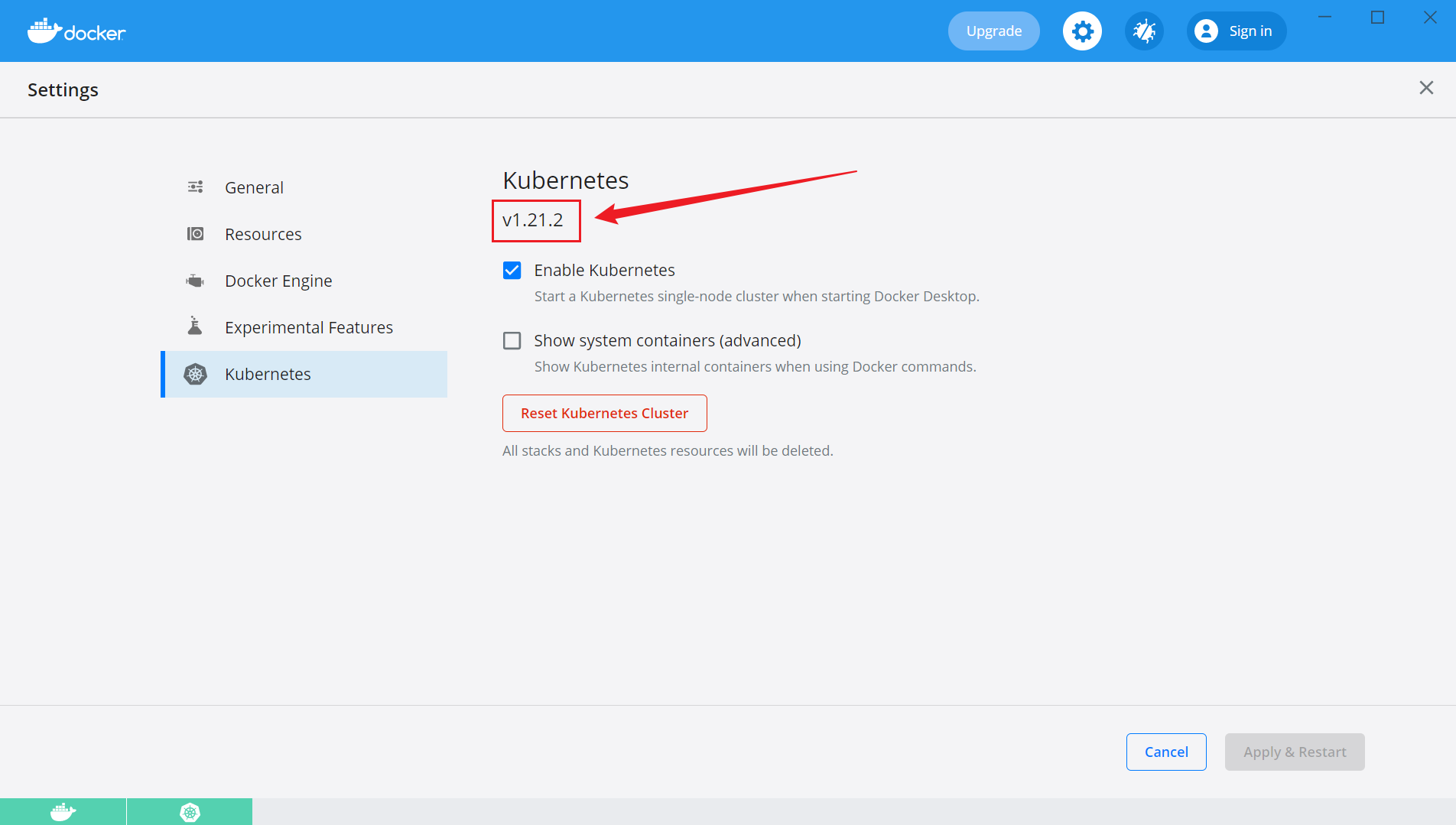1456x825 pixels.
Task: Minimize the Docker Desktop window
Action: tap(1325, 17)
